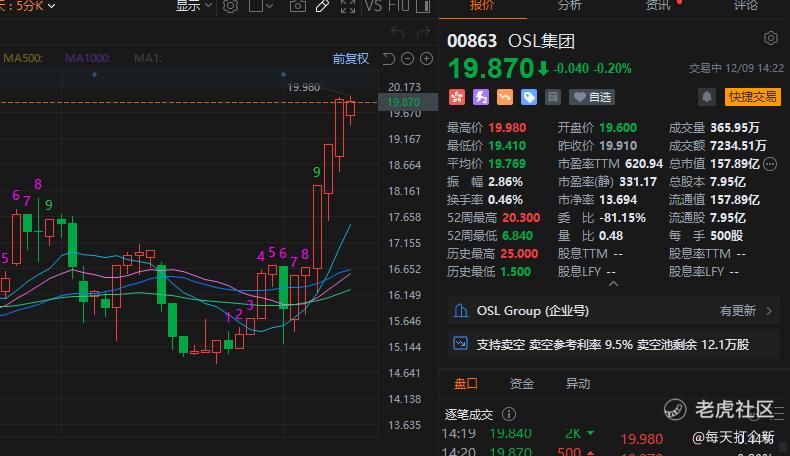The width and height of the screenshot is (790, 456).
Task: Select the 资金 capital flow tab
Action: (x=521, y=383)
